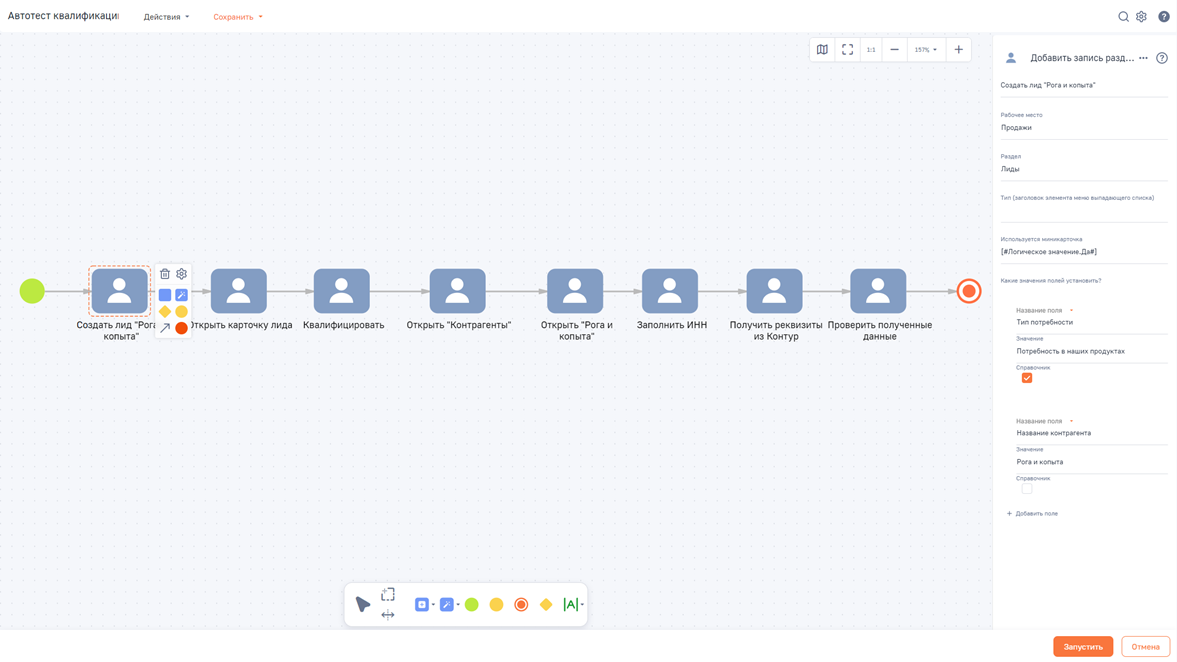Click the Запустить button
Screen dimensions: 1177x662
tap(1083, 647)
